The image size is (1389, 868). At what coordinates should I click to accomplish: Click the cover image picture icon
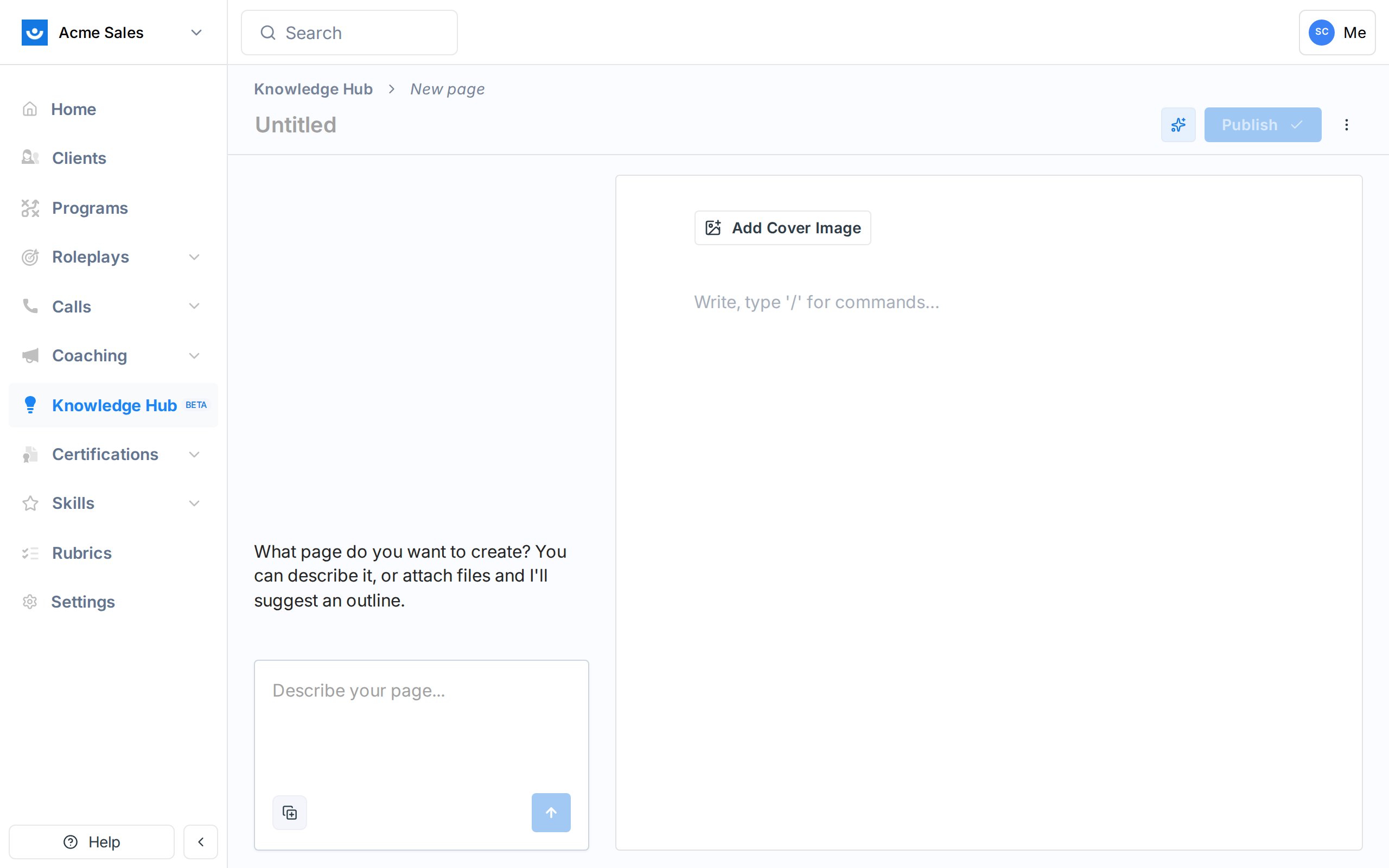coord(713,227)
